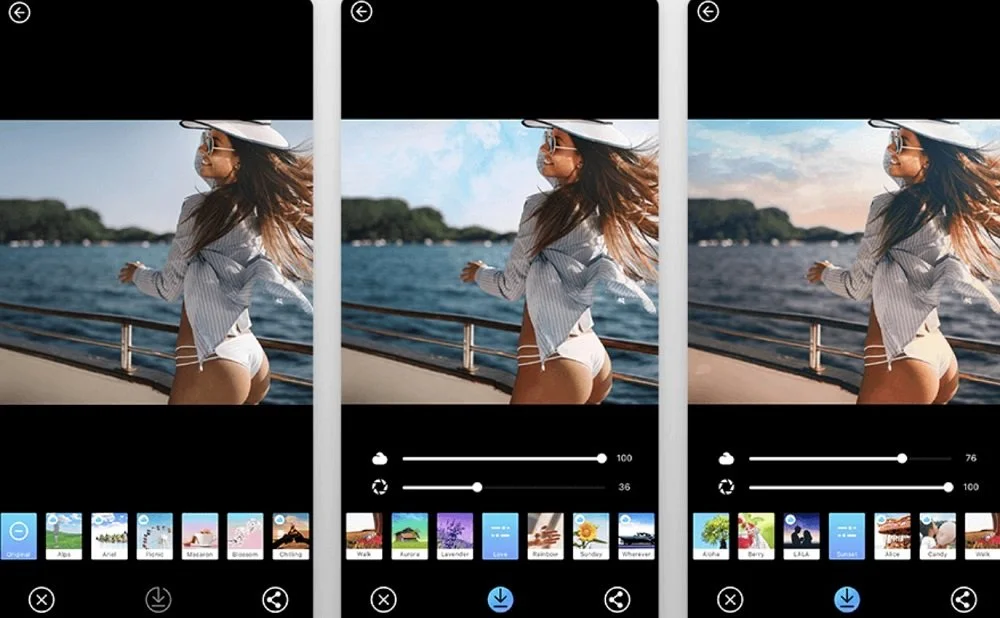Viewport: 1000px width, 618px height.
Task: Cancel editing with X icon on middle screen
Action: click(383, 600)
